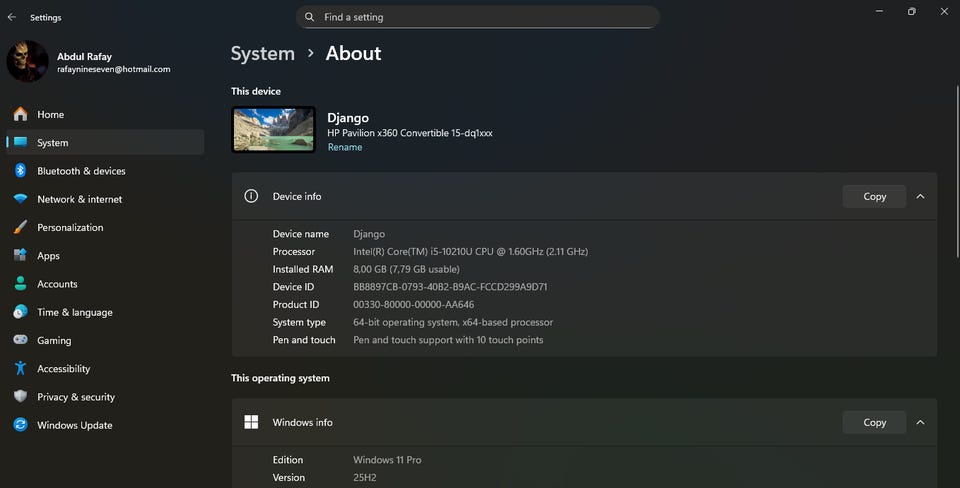960x488 pixels.
Task: Open Accessibility settings
Action: tap(105, 368)
